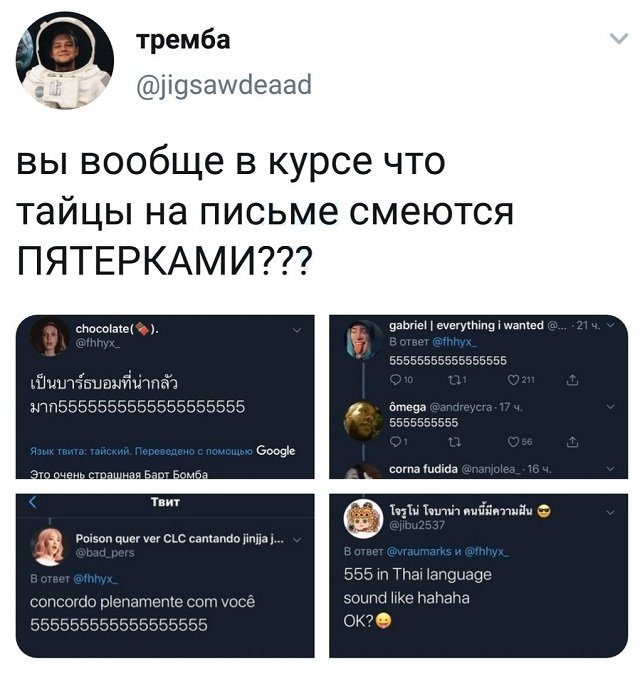Open the @vraumarks mention link
Image resolution: width=640 pixels, height=676 pixels.
tap(419, 551)
